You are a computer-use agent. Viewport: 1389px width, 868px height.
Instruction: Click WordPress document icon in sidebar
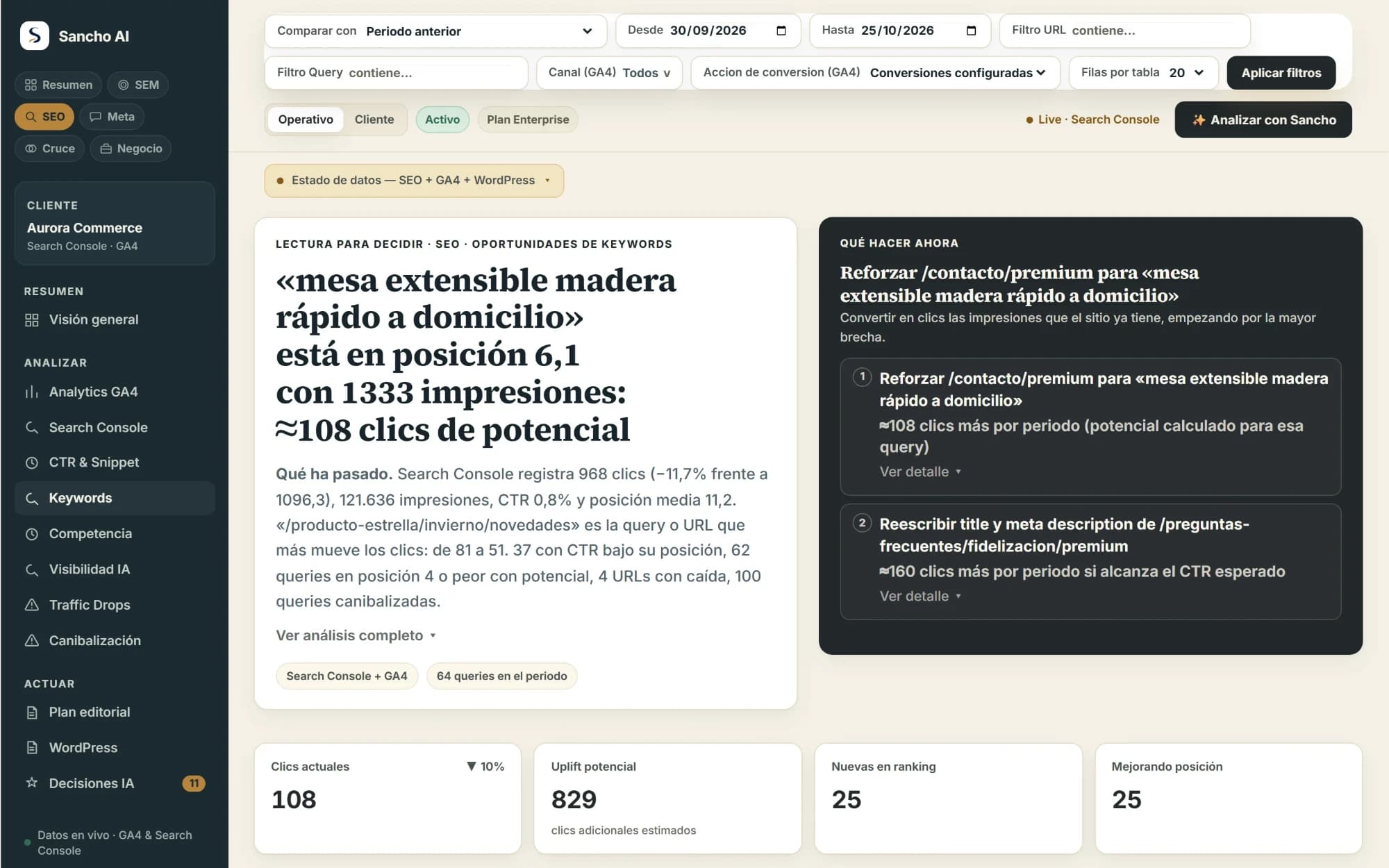[x=32, y=748]
